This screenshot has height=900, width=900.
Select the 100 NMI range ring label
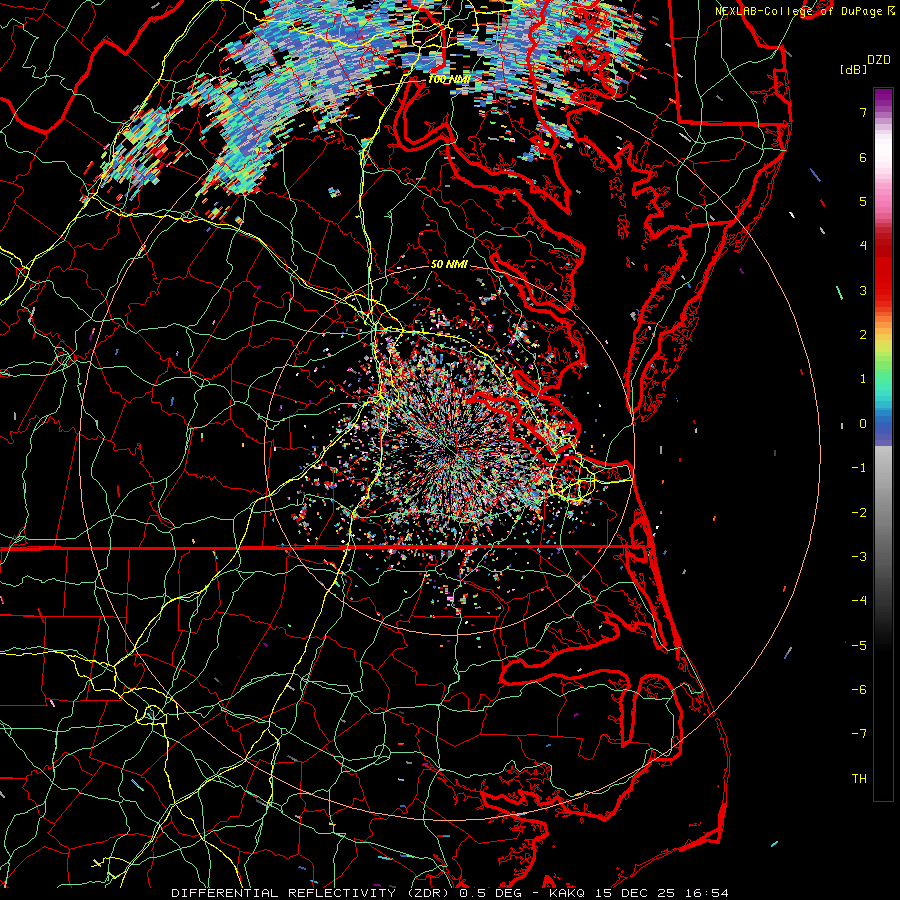[x=449, y=79]
